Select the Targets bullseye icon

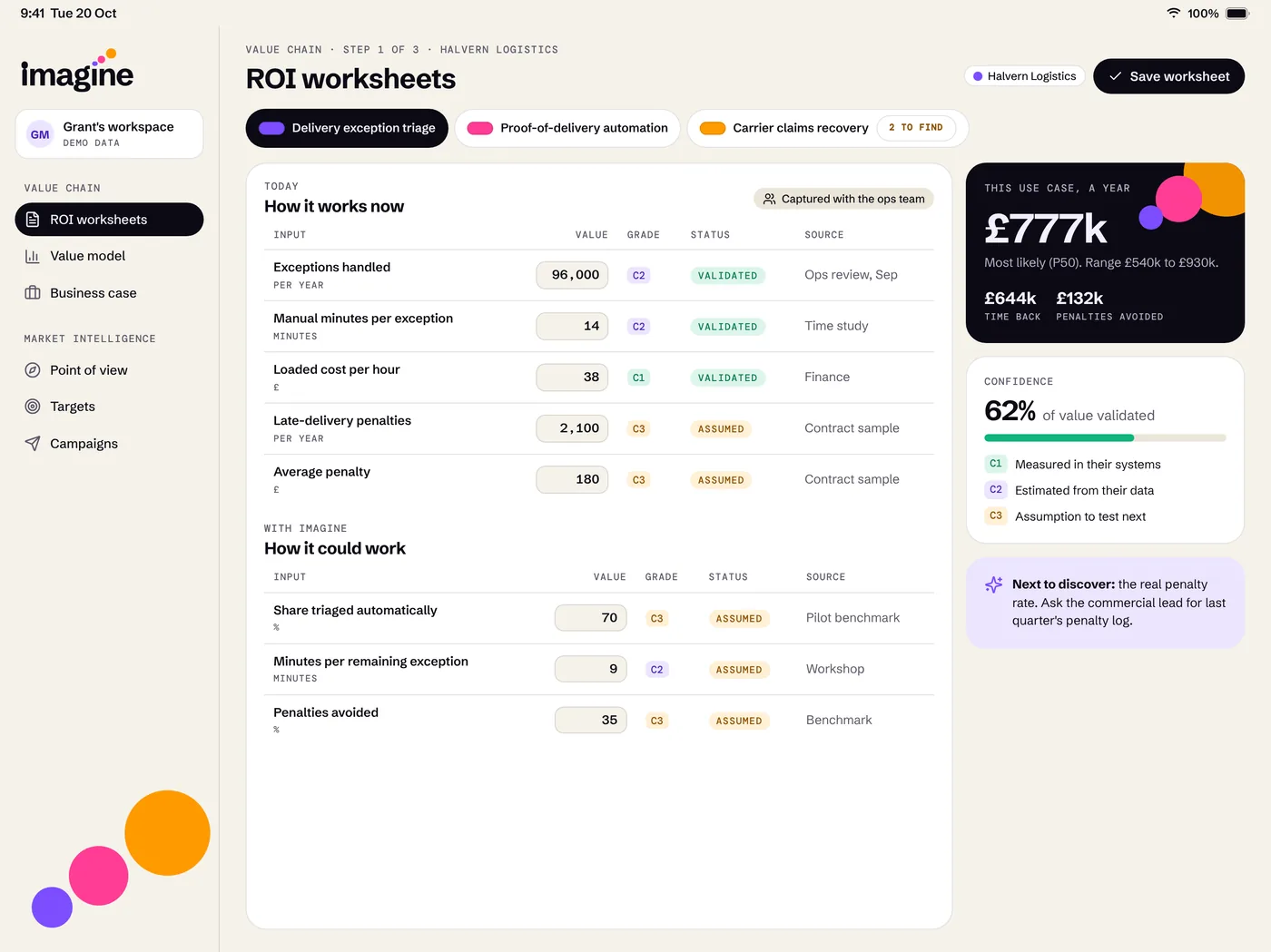pos(33,407)
